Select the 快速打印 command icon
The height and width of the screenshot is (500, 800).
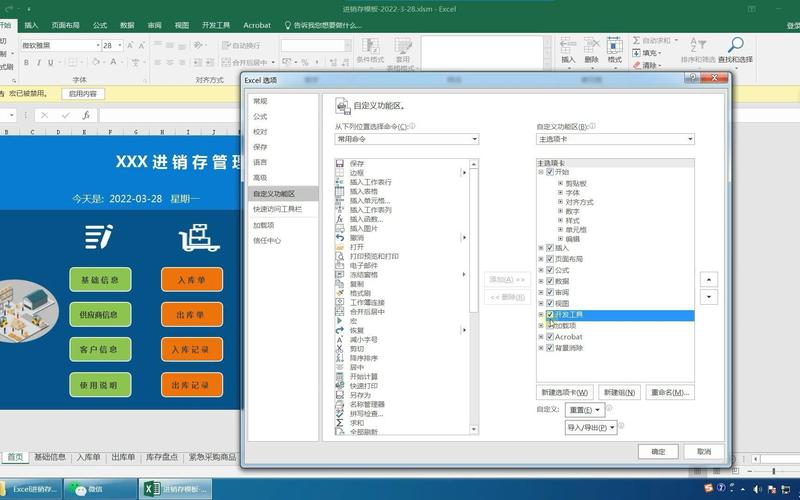coord(339,386)
